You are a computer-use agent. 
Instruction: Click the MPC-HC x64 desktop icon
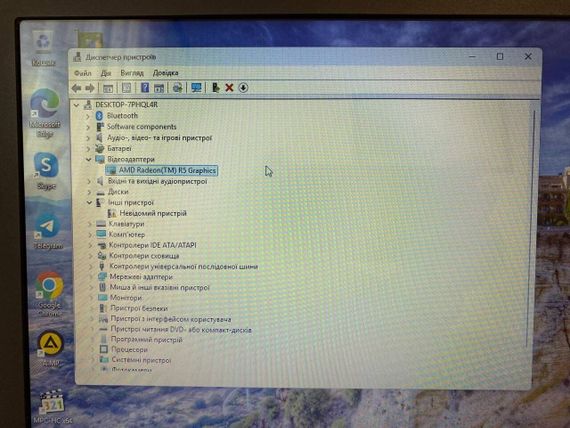tap(52, 407)
